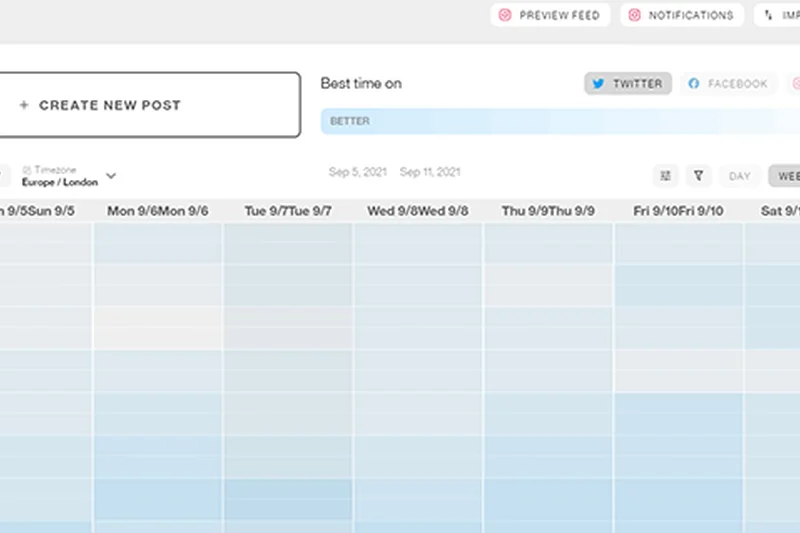Open the calendar filter funnel icon
The image size is (800, 533).
[699, 176]
